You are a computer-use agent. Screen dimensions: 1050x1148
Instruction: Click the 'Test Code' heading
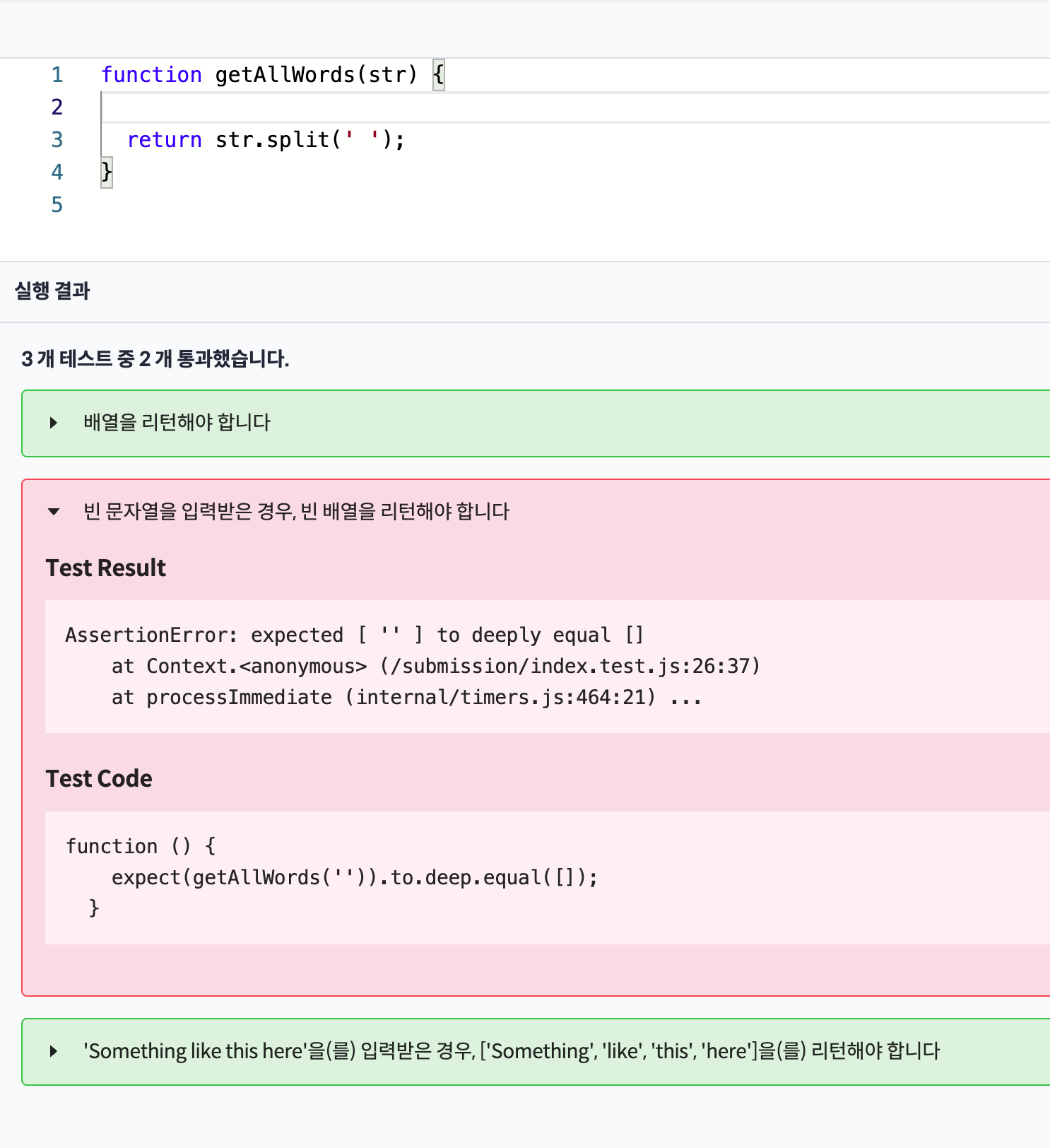(99, 779)
